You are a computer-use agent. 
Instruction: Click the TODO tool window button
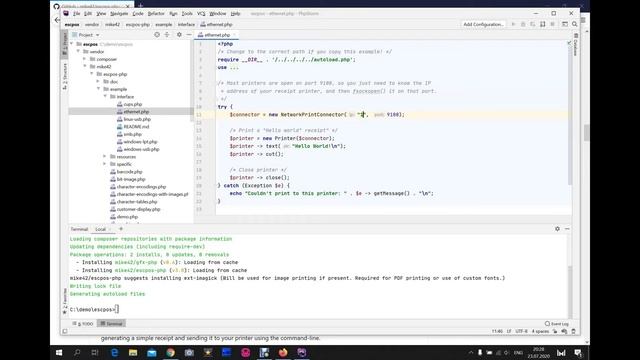click(83, 324)
